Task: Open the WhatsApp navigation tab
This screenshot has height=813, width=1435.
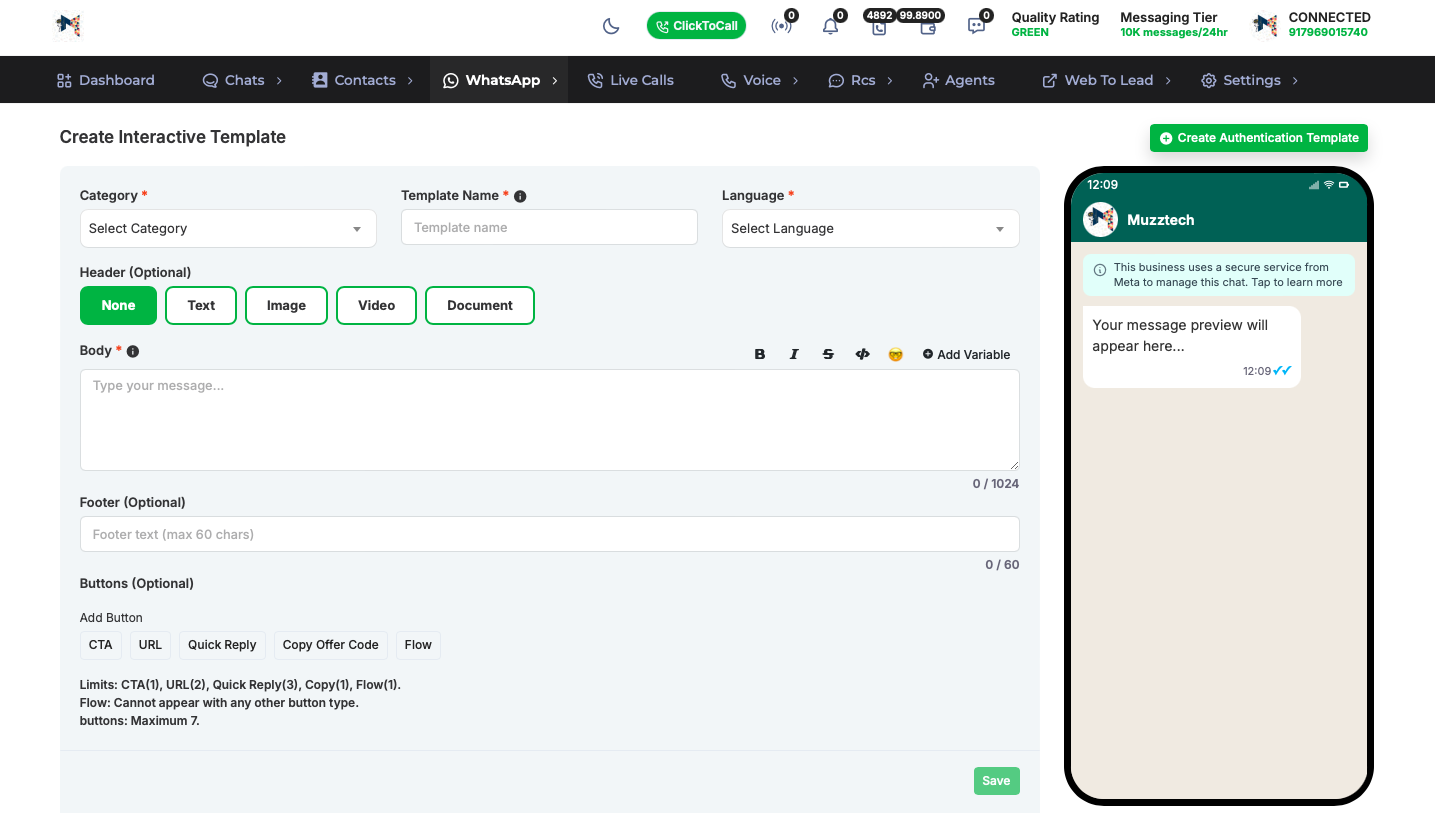Action: coord(498,79)
